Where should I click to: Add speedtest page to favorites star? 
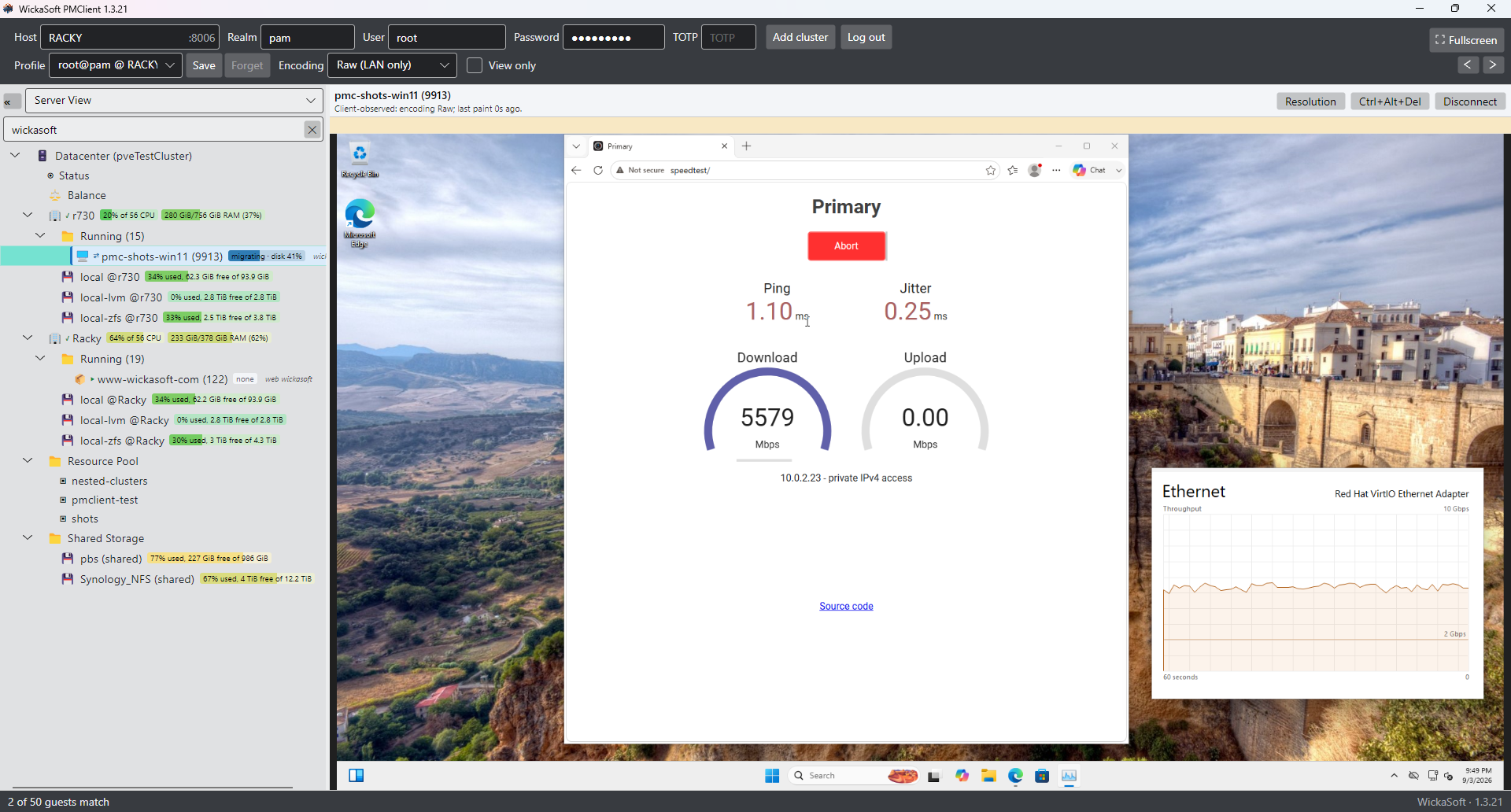[x=991, y=170]
